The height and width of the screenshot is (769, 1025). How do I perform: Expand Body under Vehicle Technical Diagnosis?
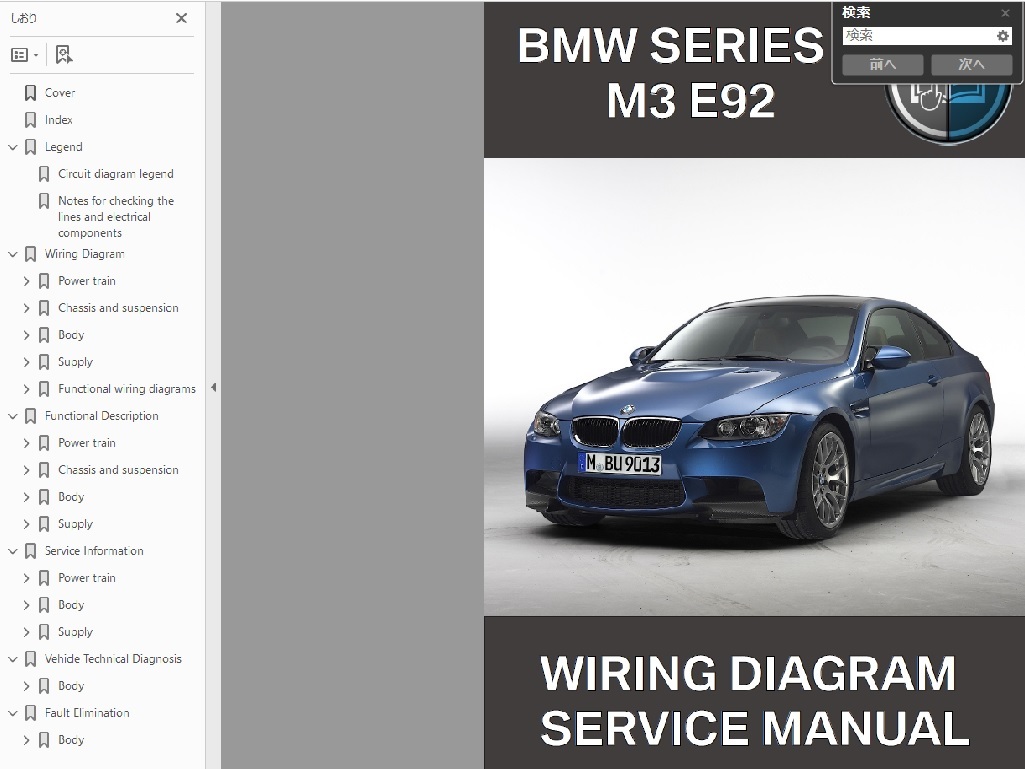click(26, 686)
